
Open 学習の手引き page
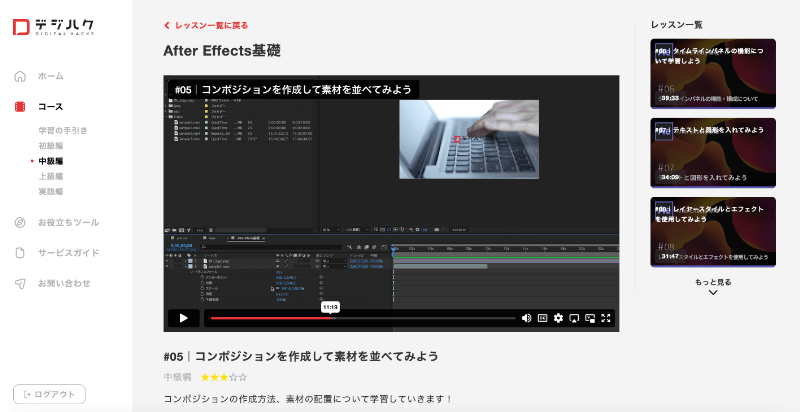tap(63, 130)
